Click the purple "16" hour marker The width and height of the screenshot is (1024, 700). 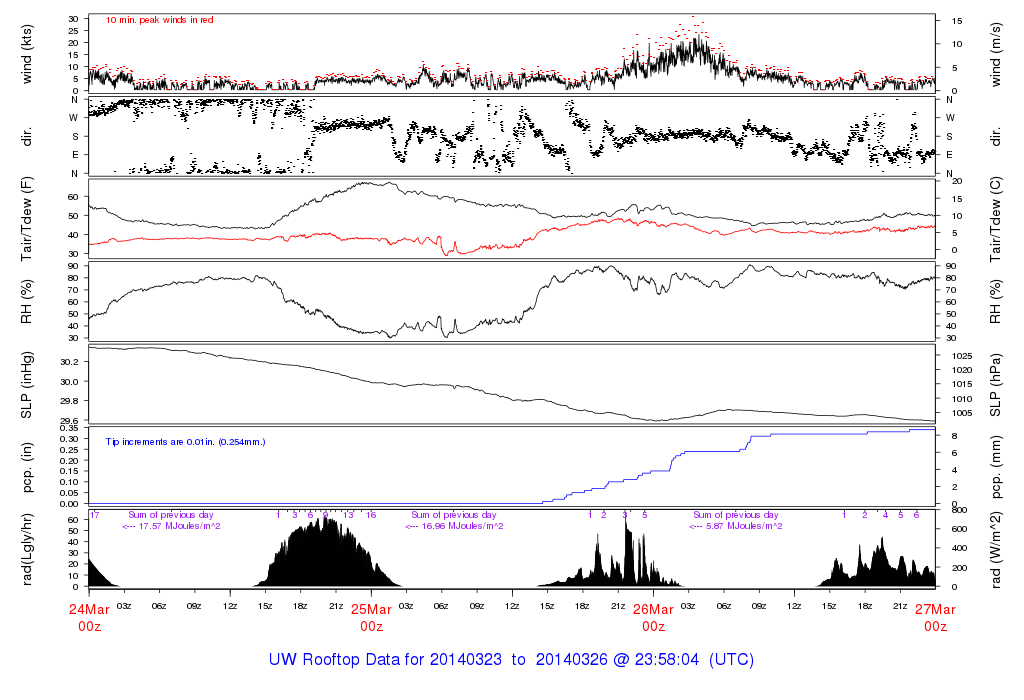pos(371,515)
